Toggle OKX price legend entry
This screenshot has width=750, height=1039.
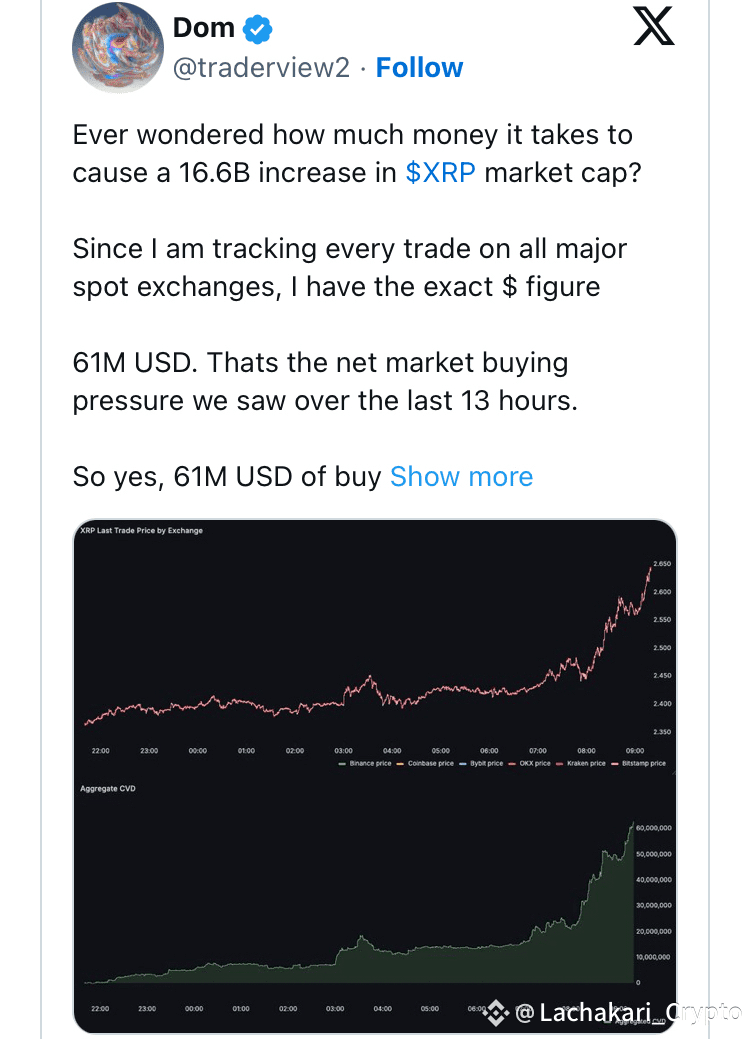(529, 763)
